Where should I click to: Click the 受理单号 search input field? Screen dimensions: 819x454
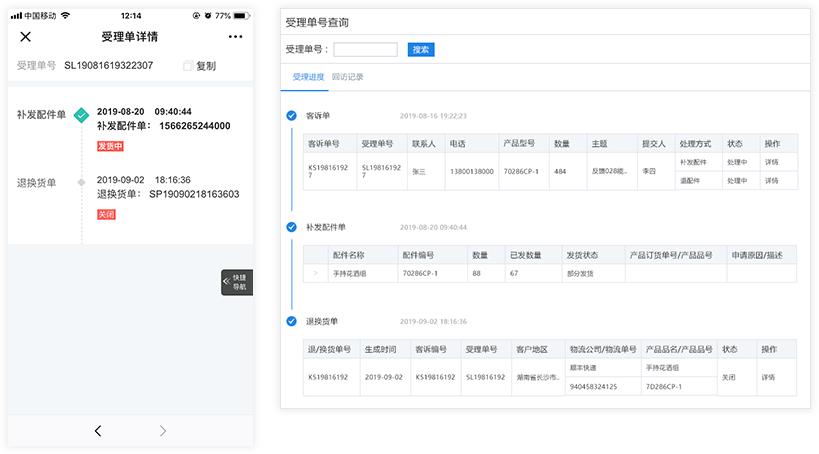pyautogui.click(x=366, y=50)
